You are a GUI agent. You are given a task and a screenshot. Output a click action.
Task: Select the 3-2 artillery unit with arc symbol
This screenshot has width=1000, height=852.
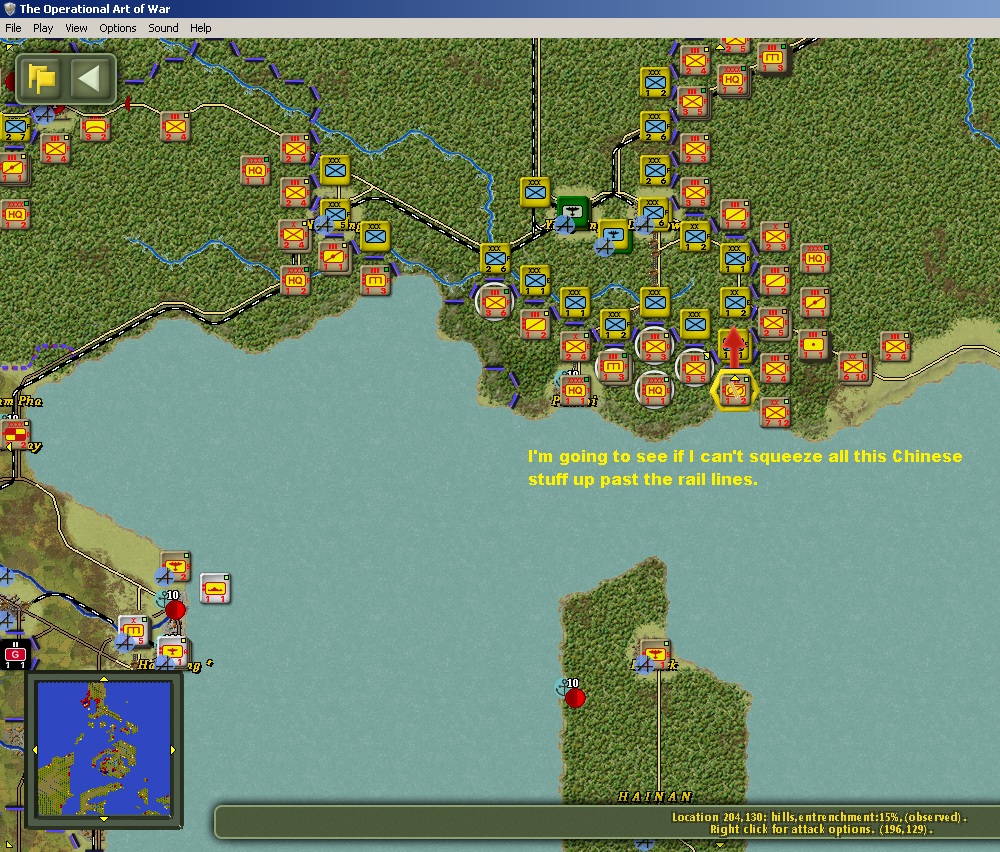[x=95, y=128]
